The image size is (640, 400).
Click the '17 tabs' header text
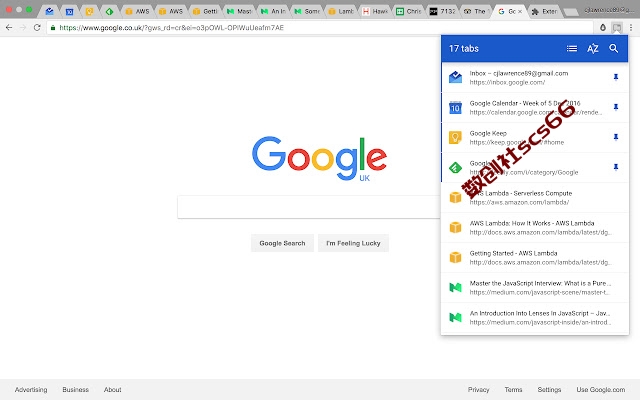coord(464,49)
